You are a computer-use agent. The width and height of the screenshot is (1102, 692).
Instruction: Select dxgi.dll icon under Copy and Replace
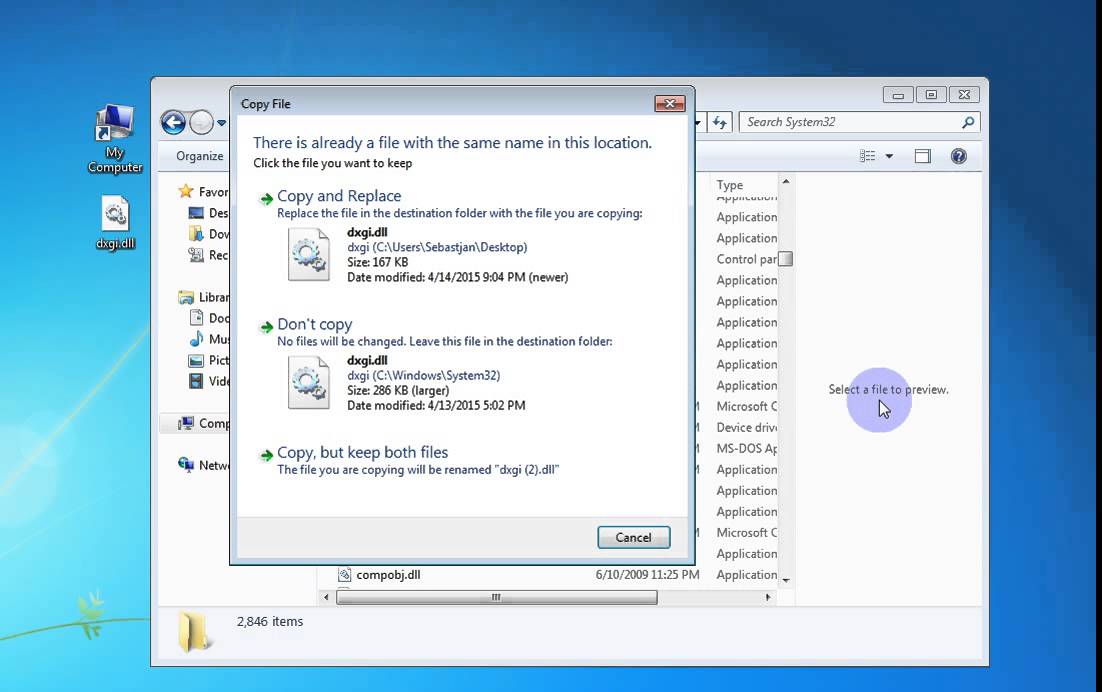click(309, 254)
